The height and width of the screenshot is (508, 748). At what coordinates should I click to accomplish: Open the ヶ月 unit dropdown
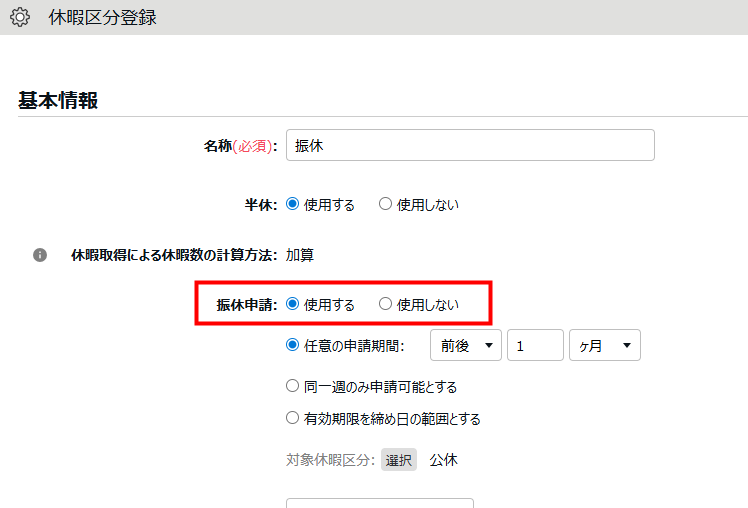pos(604,345)
